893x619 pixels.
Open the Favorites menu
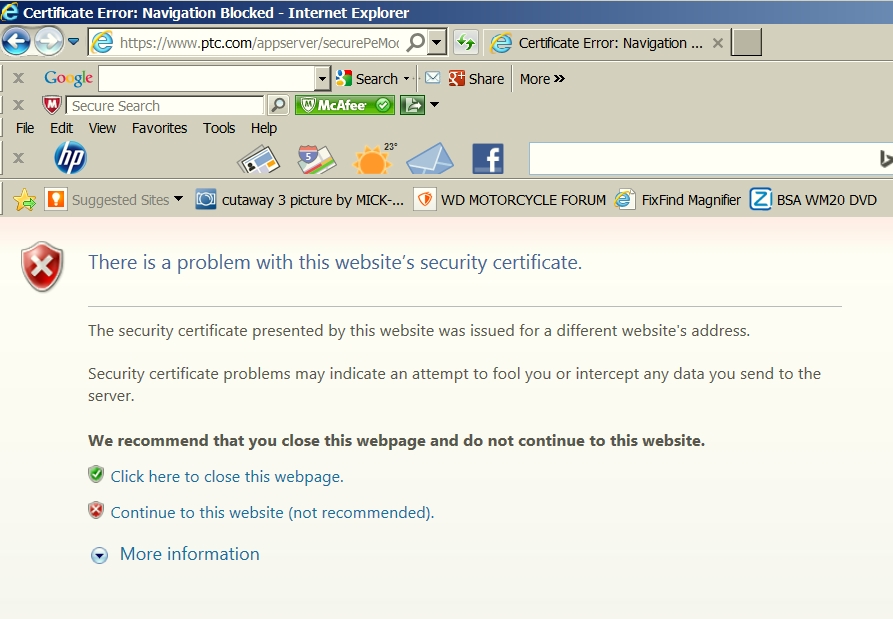tap(159, 128)
